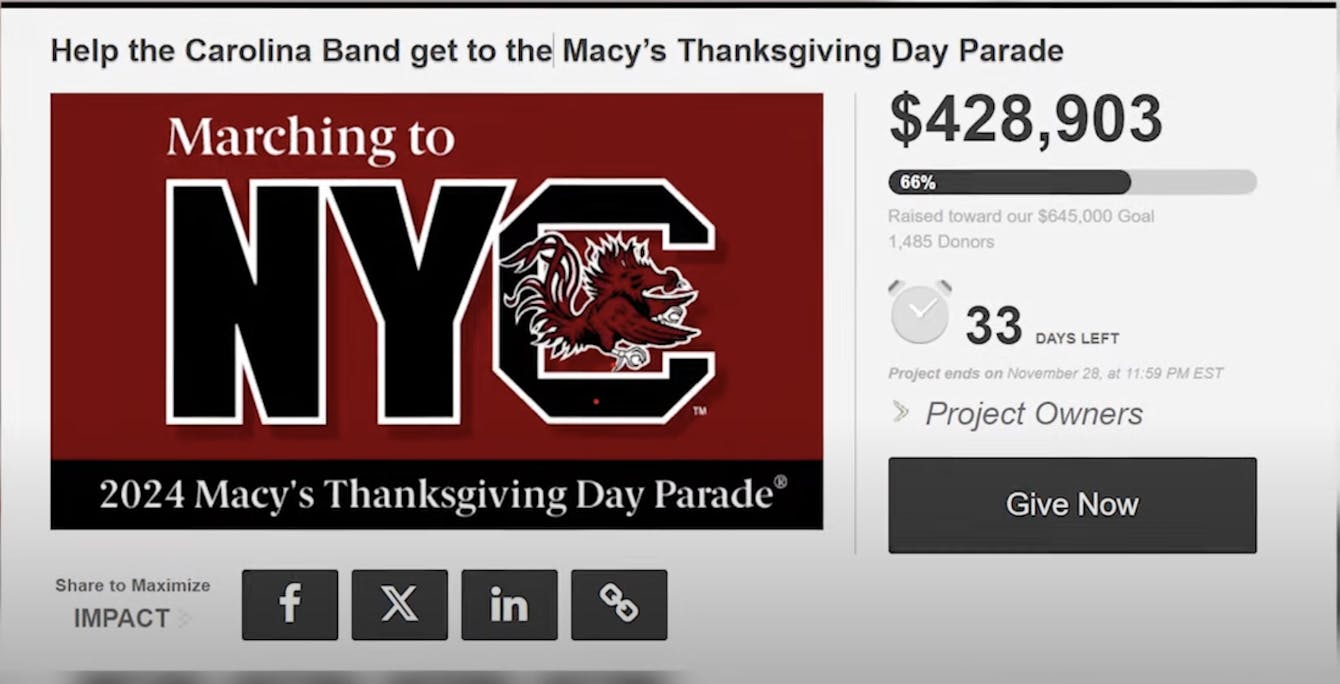Click the Share to Maximize IMPACT label
This screenshot has width=1340, height=684.
(132, 603)
